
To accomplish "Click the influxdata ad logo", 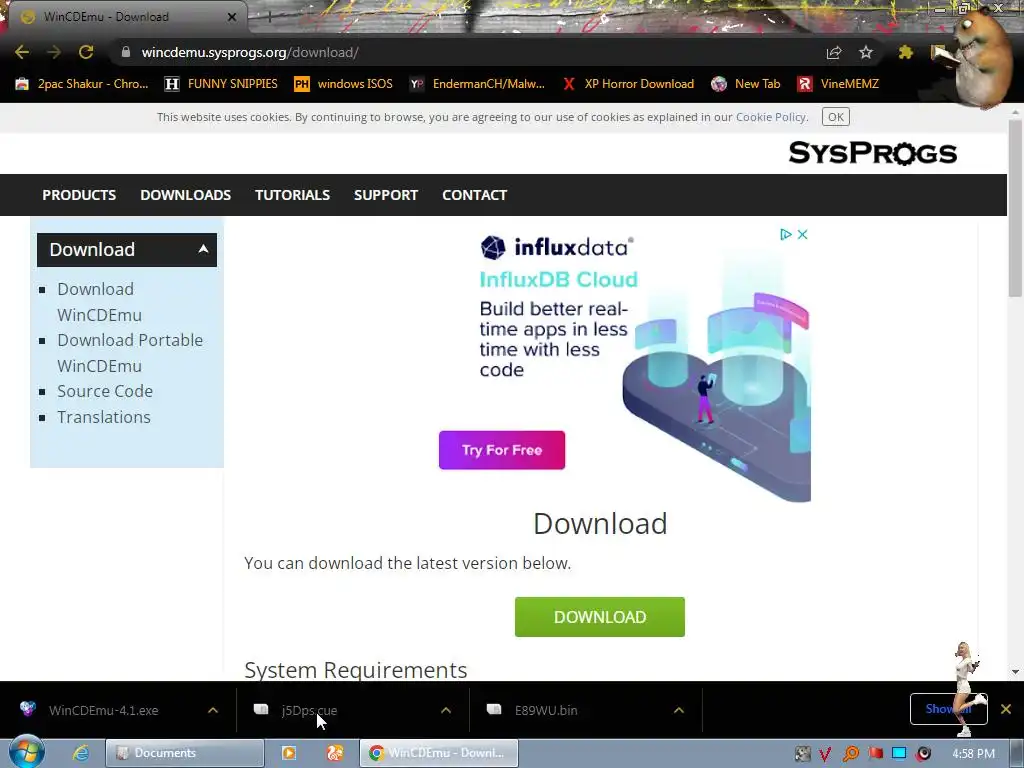I will tap(557, 247).
